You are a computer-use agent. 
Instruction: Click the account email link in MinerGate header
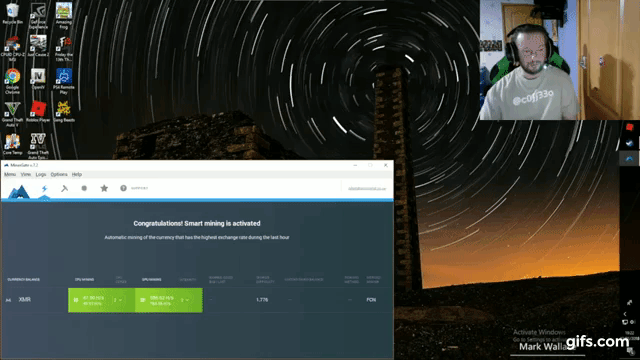coord(367,189)
